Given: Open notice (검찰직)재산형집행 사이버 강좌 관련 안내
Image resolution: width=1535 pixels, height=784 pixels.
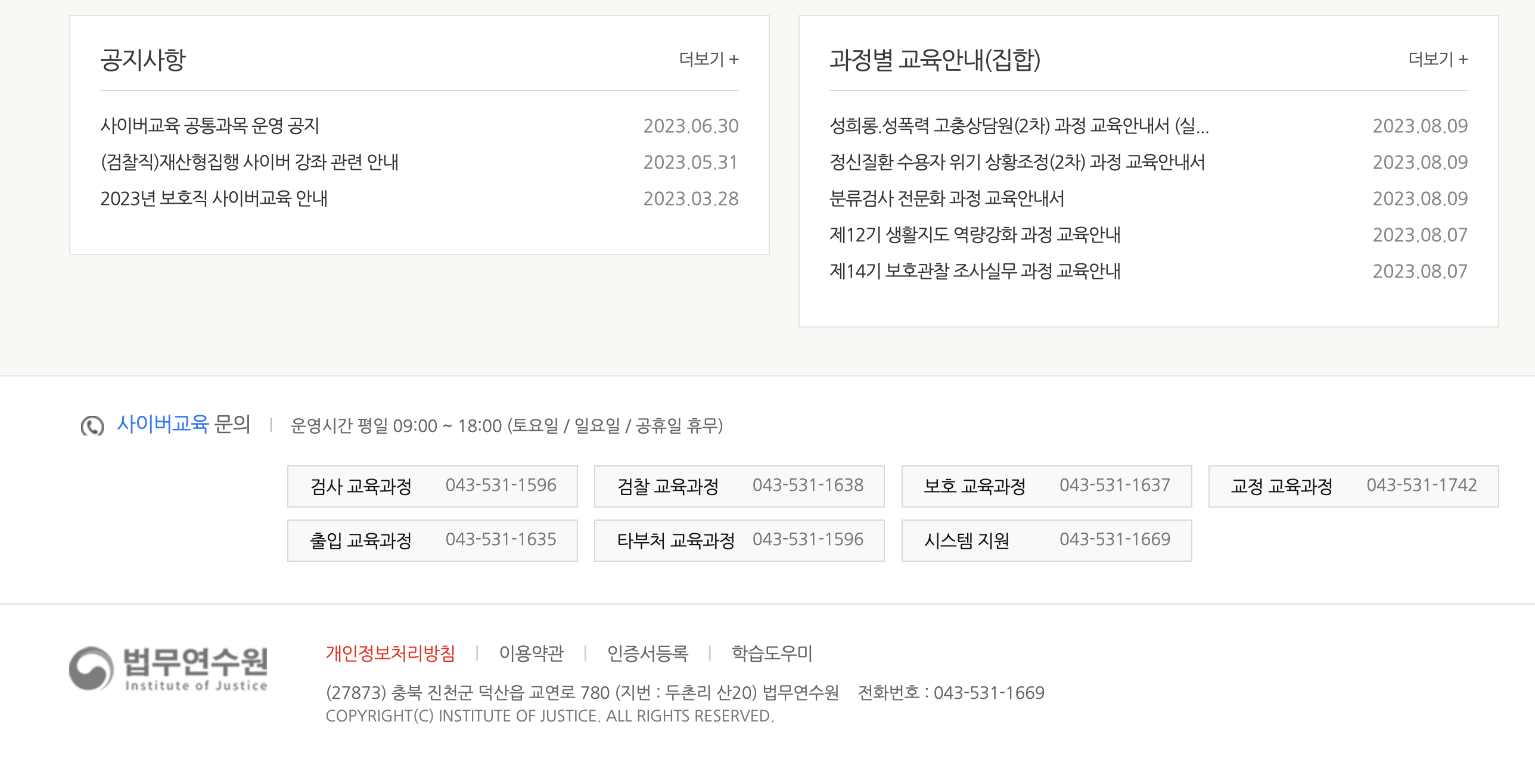Looking at the screenshot, I should click(249, 162).
